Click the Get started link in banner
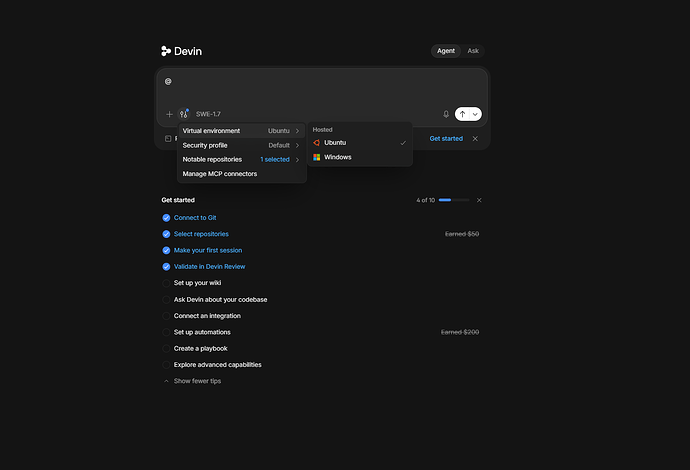 point(446,139)
